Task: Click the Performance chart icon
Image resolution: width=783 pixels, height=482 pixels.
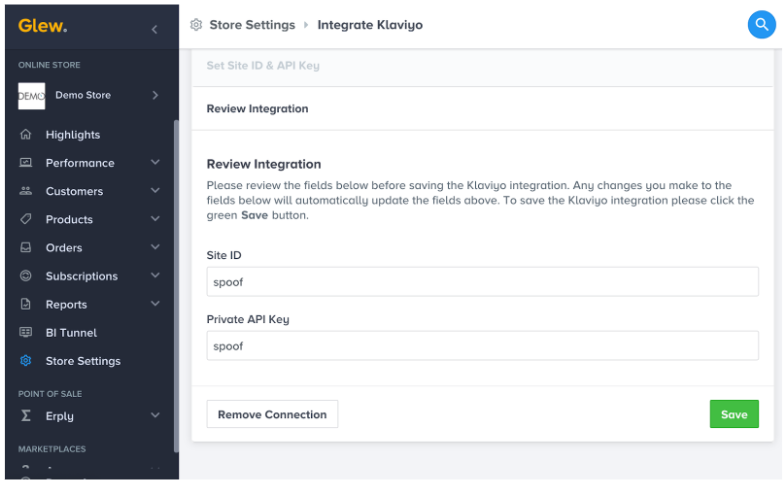Action: click(x=25, y=162)
